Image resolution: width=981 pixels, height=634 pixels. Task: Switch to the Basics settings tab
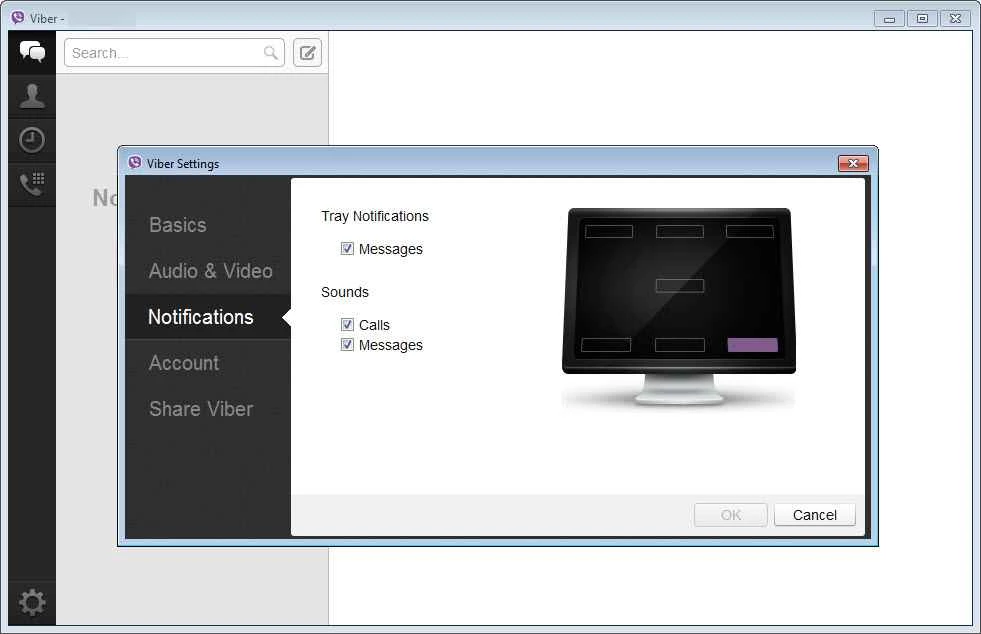[177, 225]
